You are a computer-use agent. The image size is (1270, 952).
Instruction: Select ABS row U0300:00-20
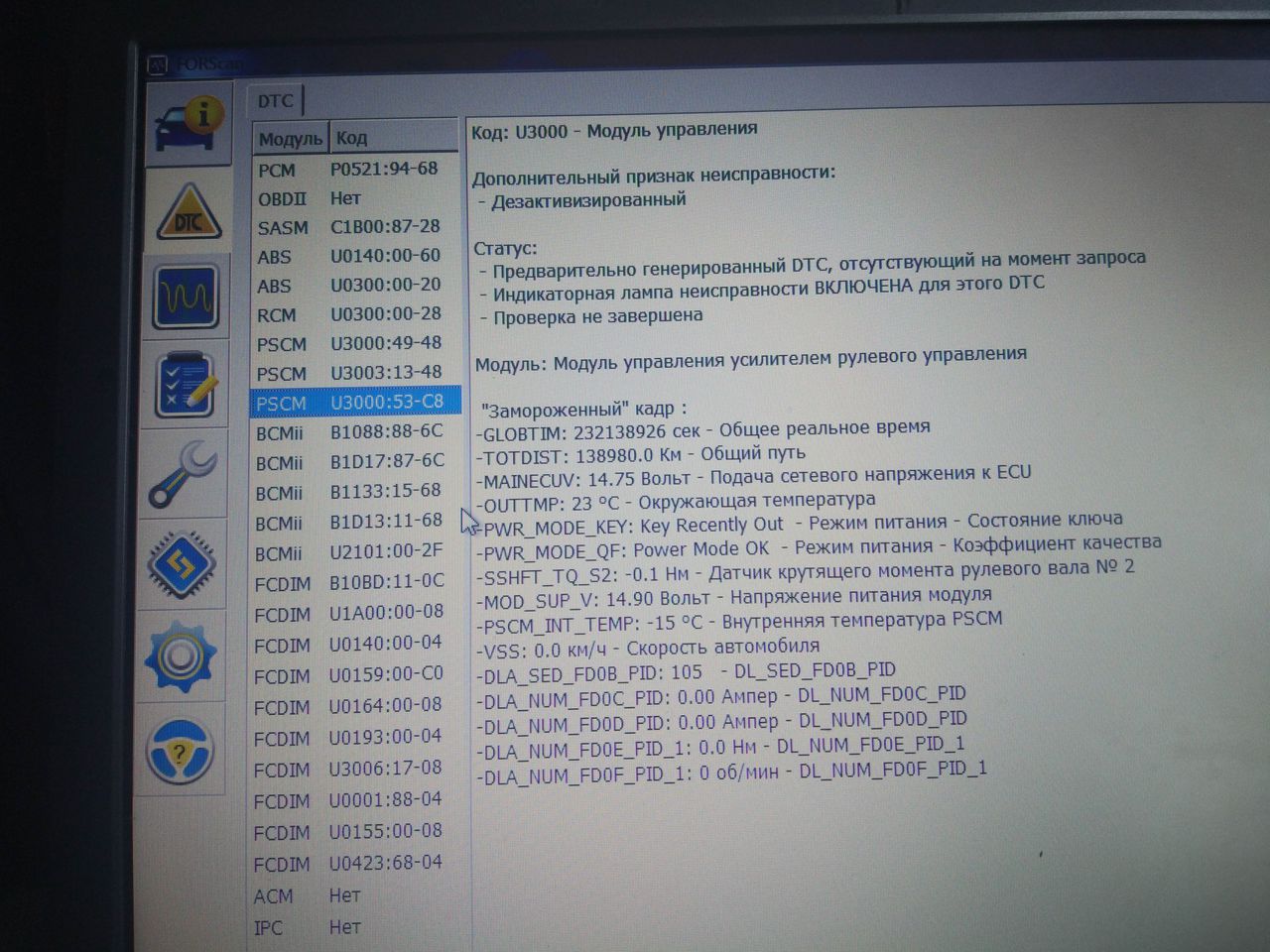tap(356, 285)
